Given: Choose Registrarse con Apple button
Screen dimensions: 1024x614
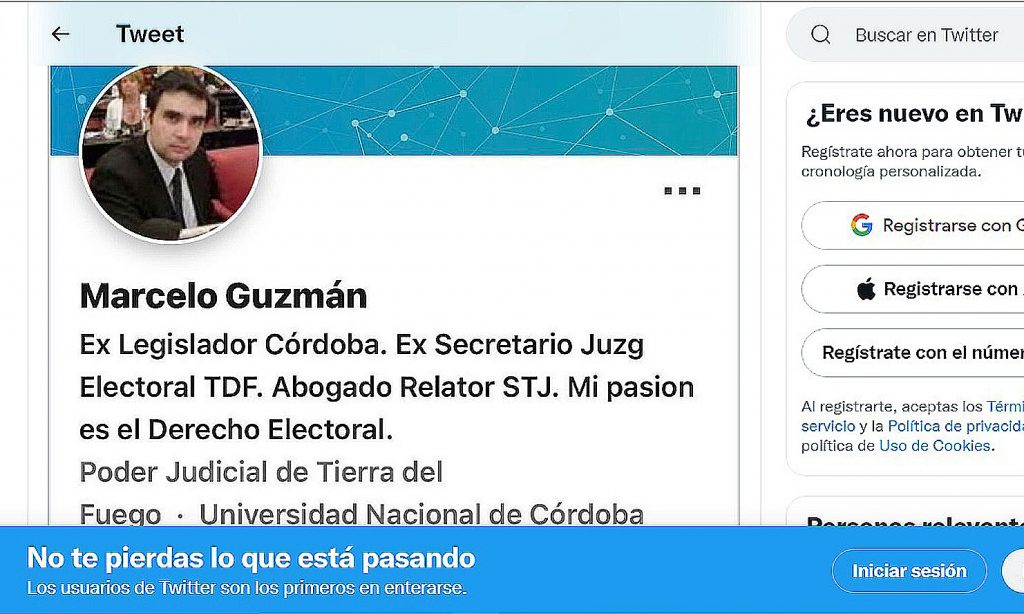Looking at the screenshot, I should [x=913, y=289].
